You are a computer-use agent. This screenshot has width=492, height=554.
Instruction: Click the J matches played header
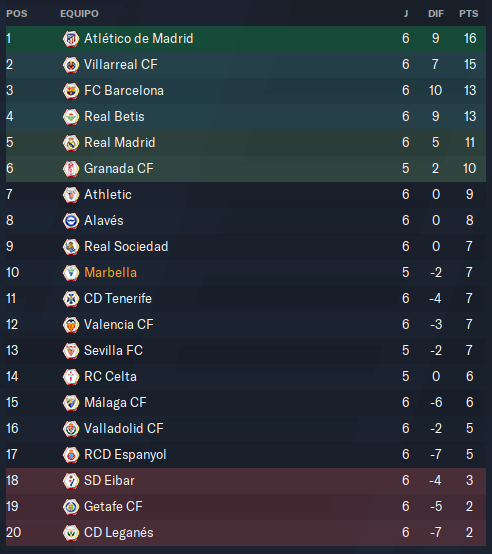coord(406,14)
